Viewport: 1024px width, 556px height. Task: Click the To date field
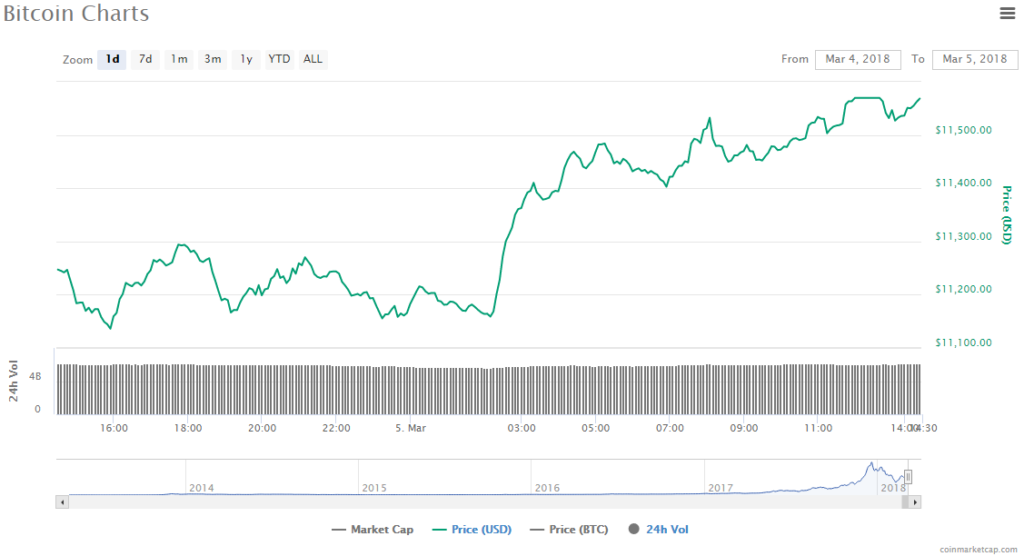tap(975, 59)
